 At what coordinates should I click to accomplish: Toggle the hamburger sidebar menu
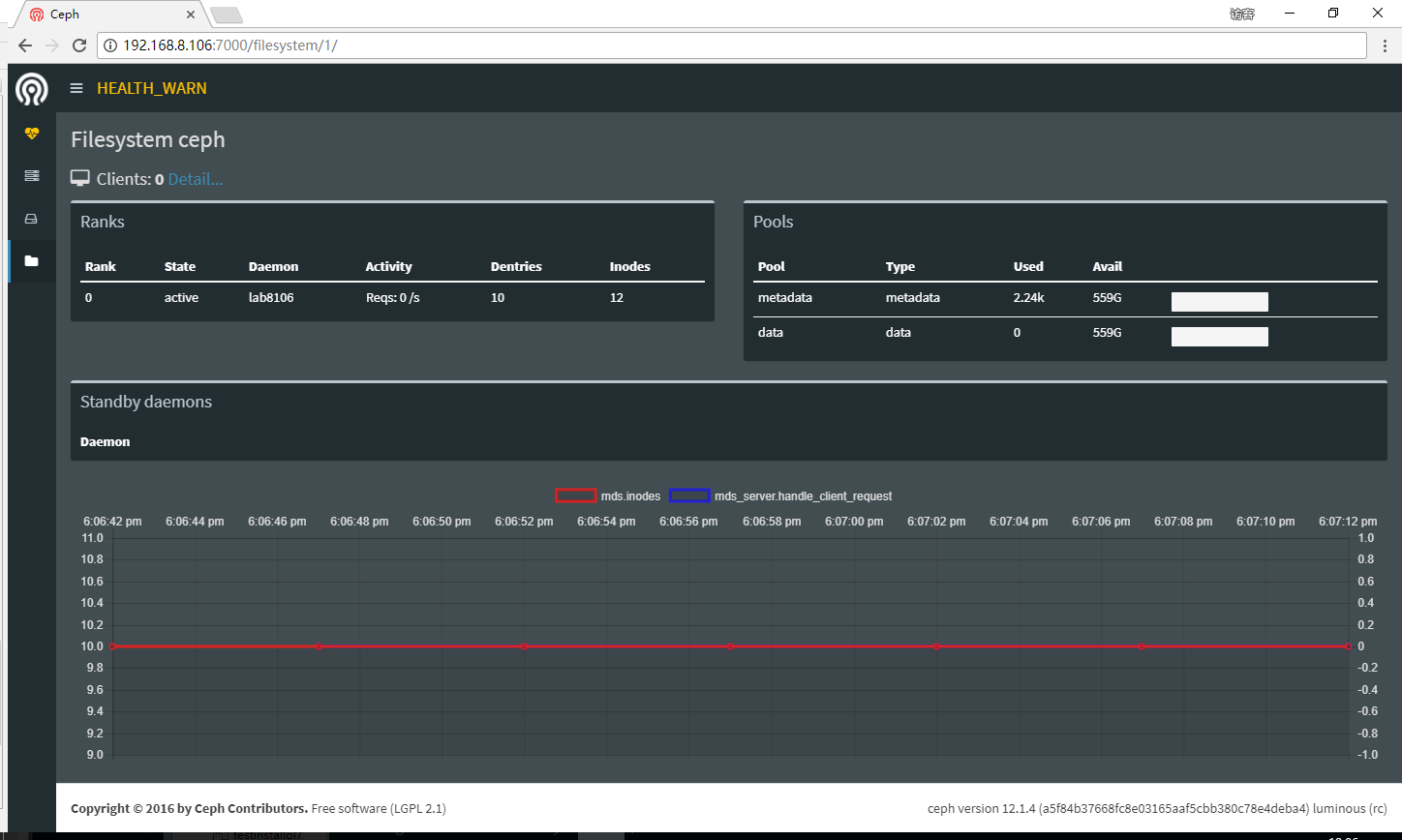click(x=76, y=88)
